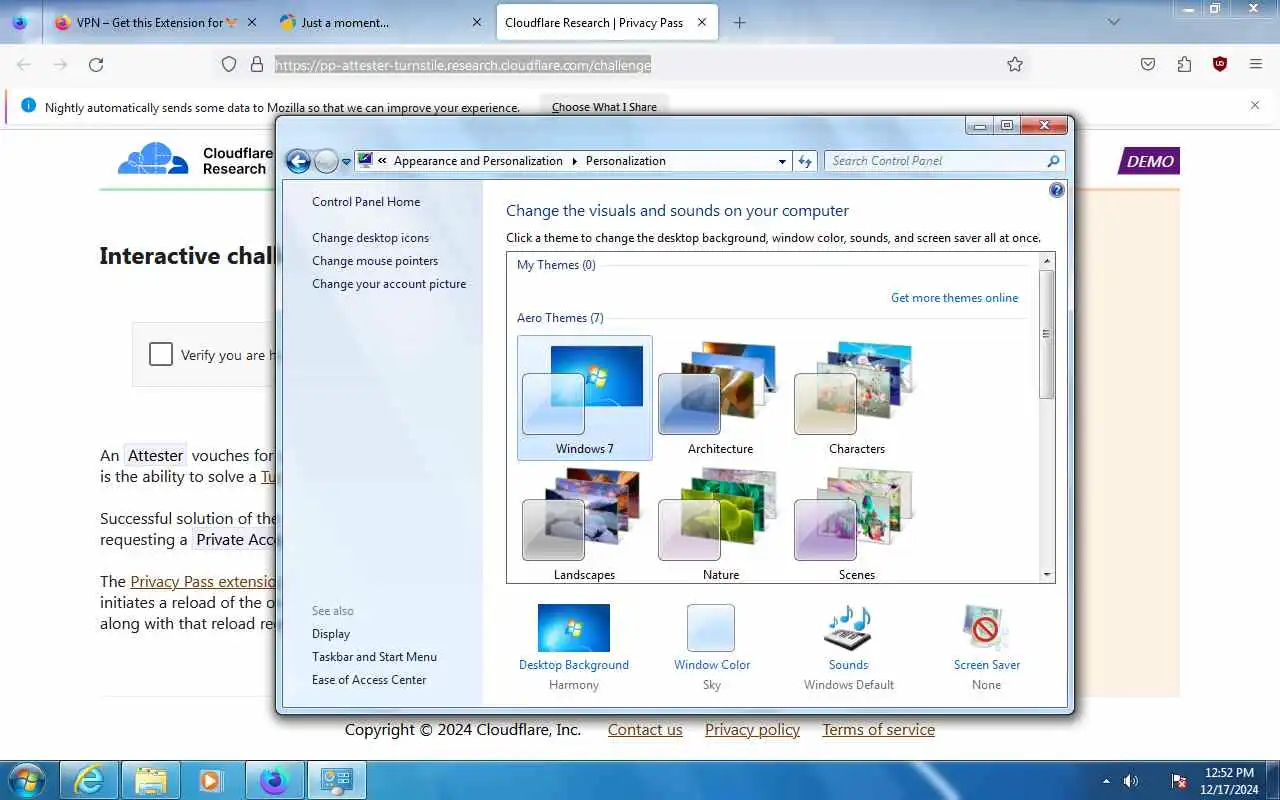1280x800 pixels.
Task: Open the Pocket save icon
Action: pyautogui.click(x=1148, y=64)
